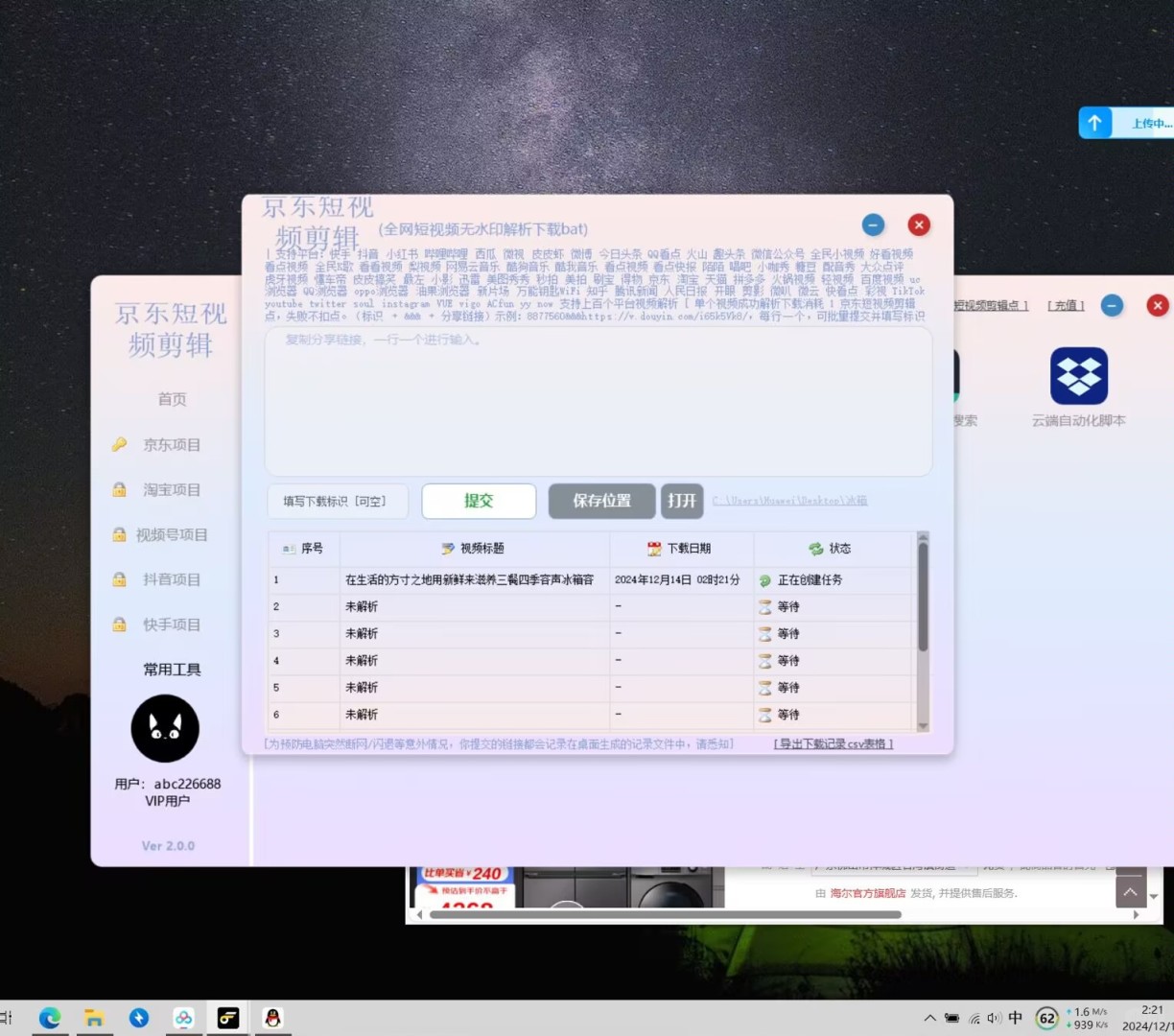Open 抖音项目 in the sidebar
Image resolution: width=1174 pixels, height=1036 pixels.
[172, 579]
